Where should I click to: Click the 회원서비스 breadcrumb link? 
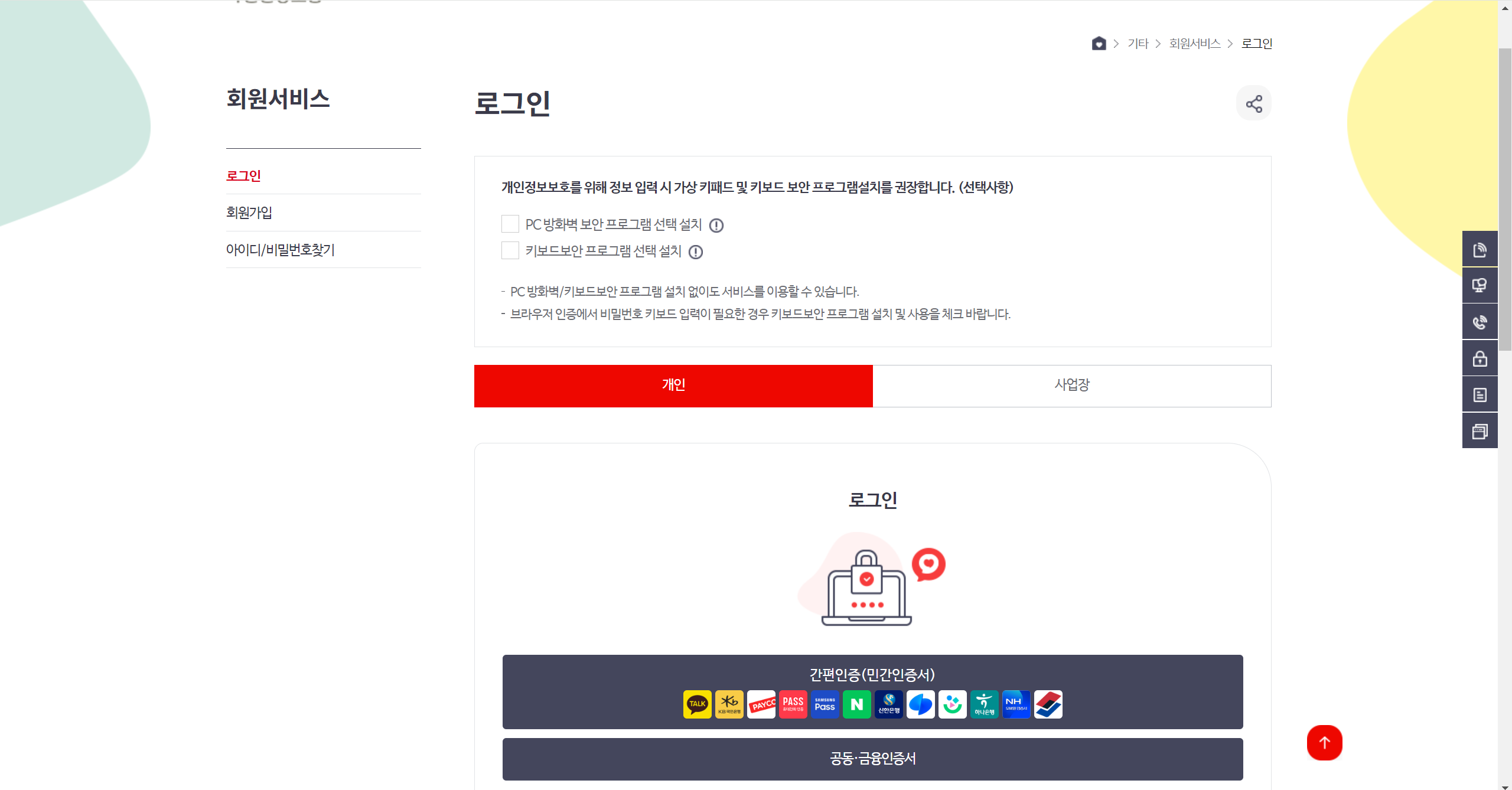pos(1195,44)
